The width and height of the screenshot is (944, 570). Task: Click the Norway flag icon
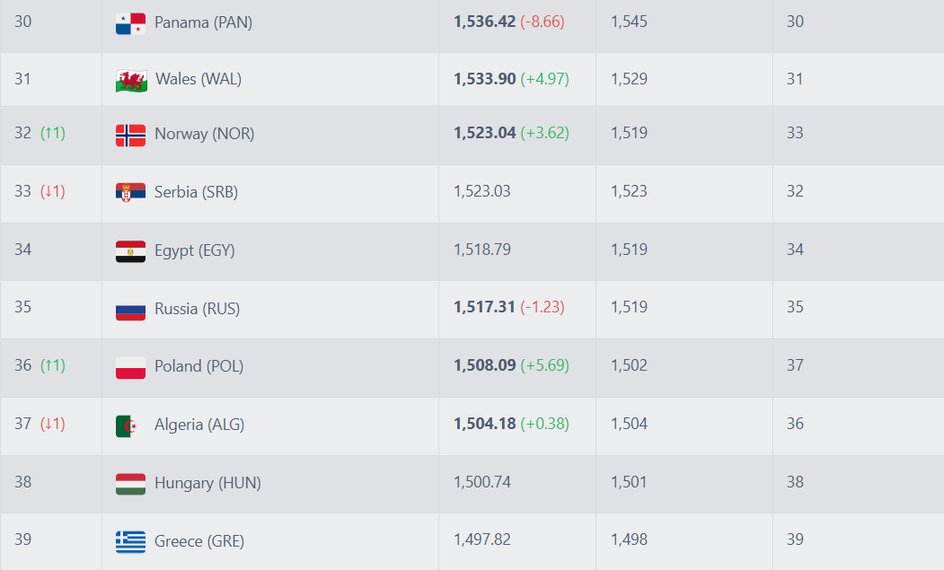130,134
